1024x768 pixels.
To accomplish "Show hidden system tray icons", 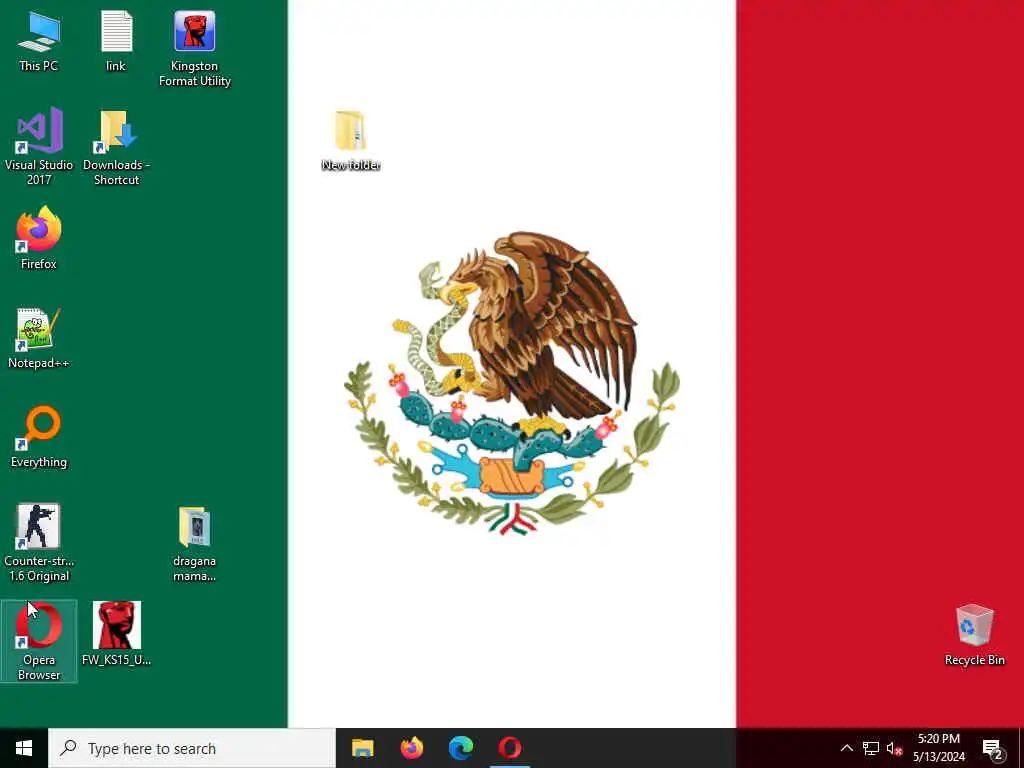I will [x=846, y=748].
